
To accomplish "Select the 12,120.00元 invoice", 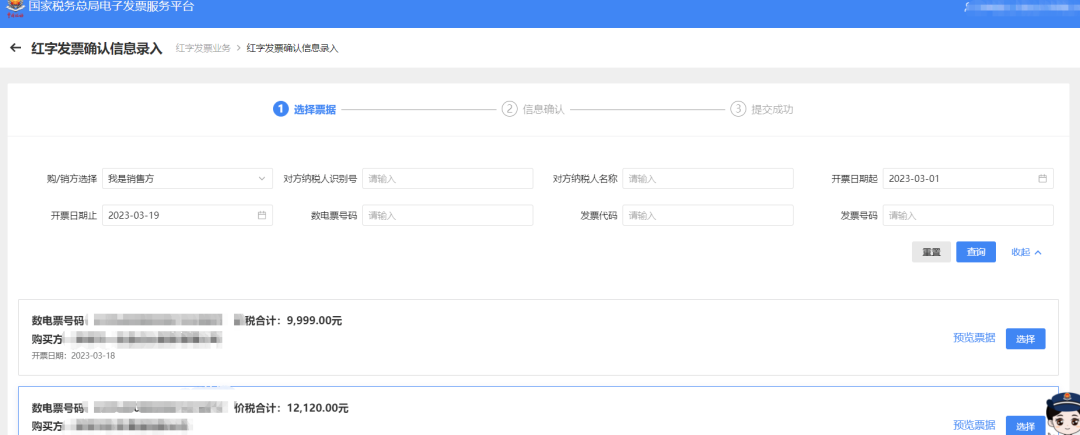I will point(1026,425).
